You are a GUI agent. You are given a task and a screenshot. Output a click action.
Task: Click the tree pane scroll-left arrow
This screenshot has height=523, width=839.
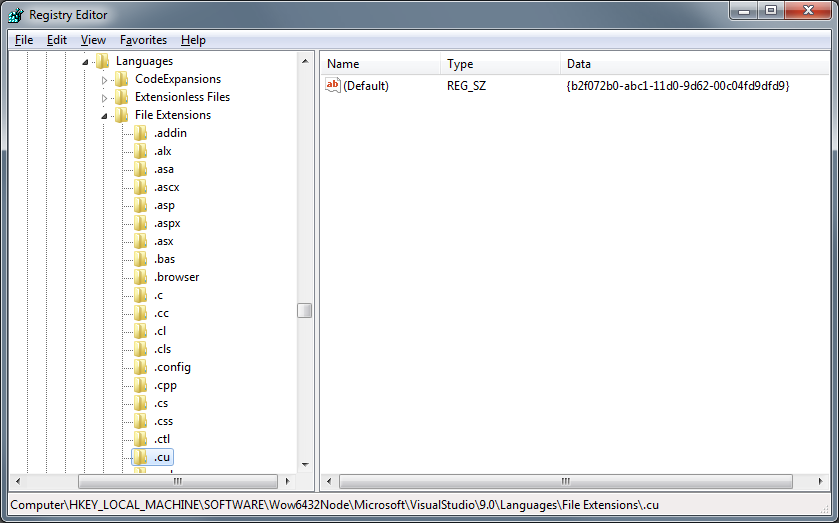point(18,481)
